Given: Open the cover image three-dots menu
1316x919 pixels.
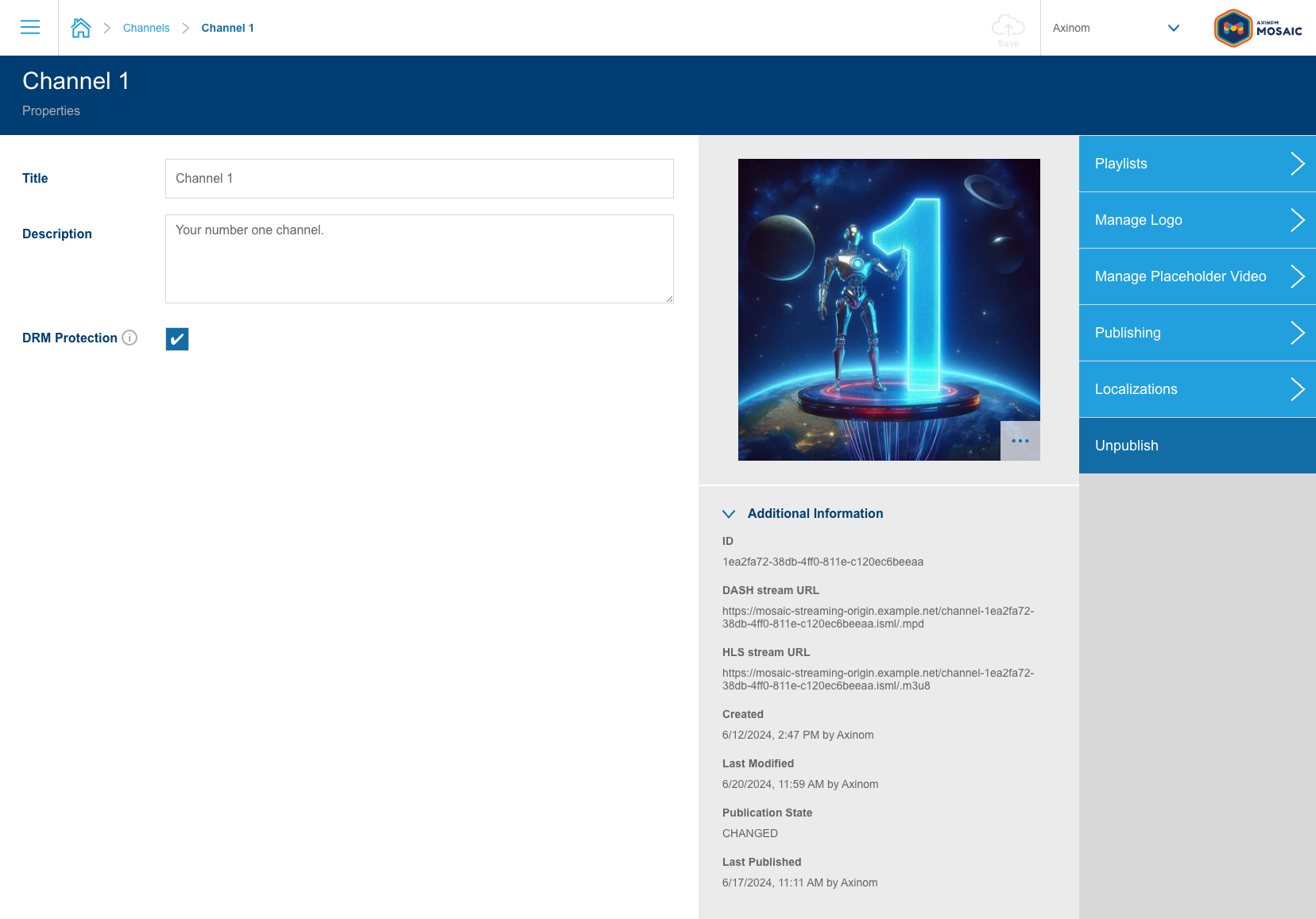Looking at the screenshot, I should point(1020,441).
